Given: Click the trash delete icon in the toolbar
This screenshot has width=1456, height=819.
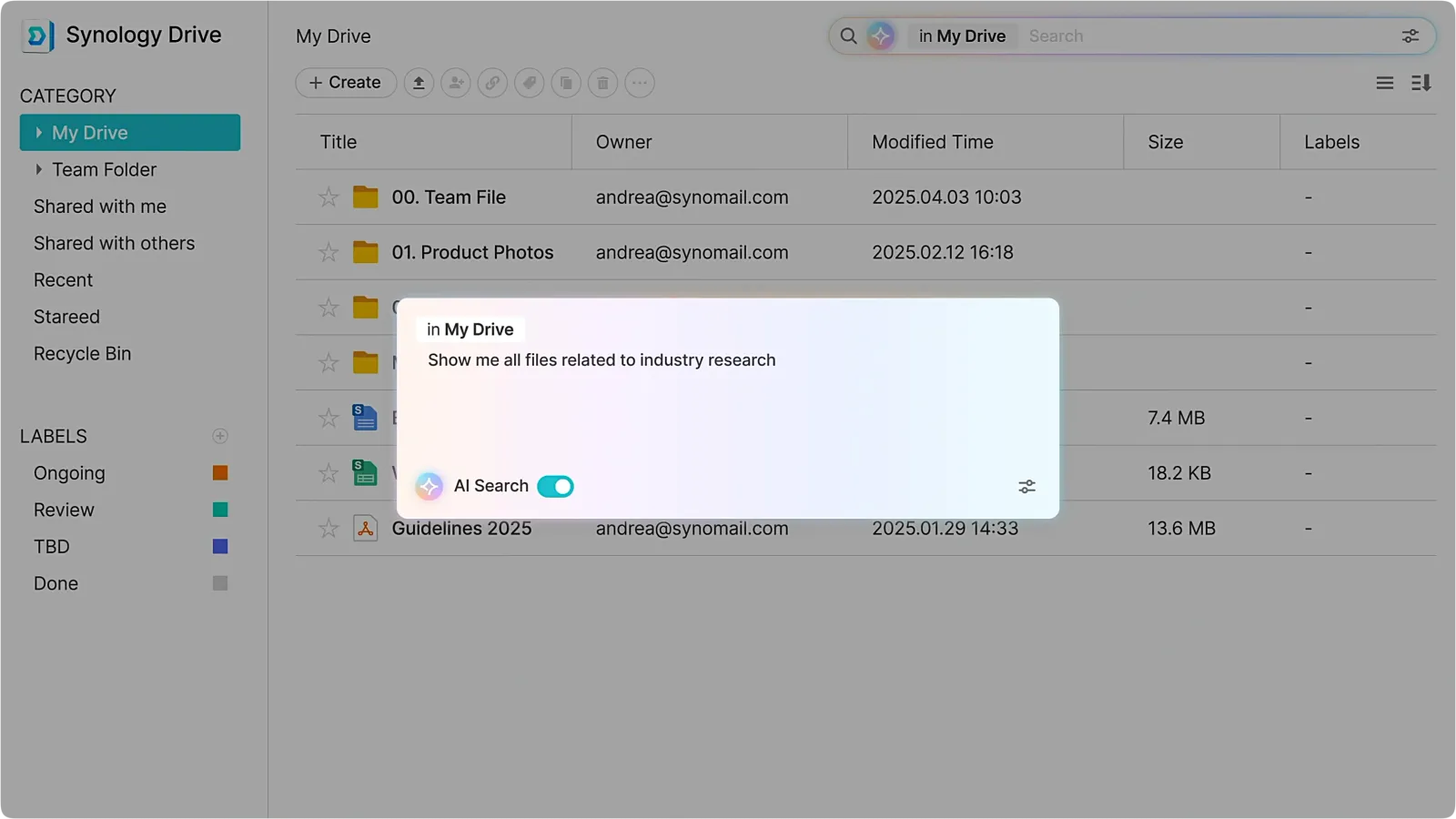Looking at the screenshot, I should (602, 83).
